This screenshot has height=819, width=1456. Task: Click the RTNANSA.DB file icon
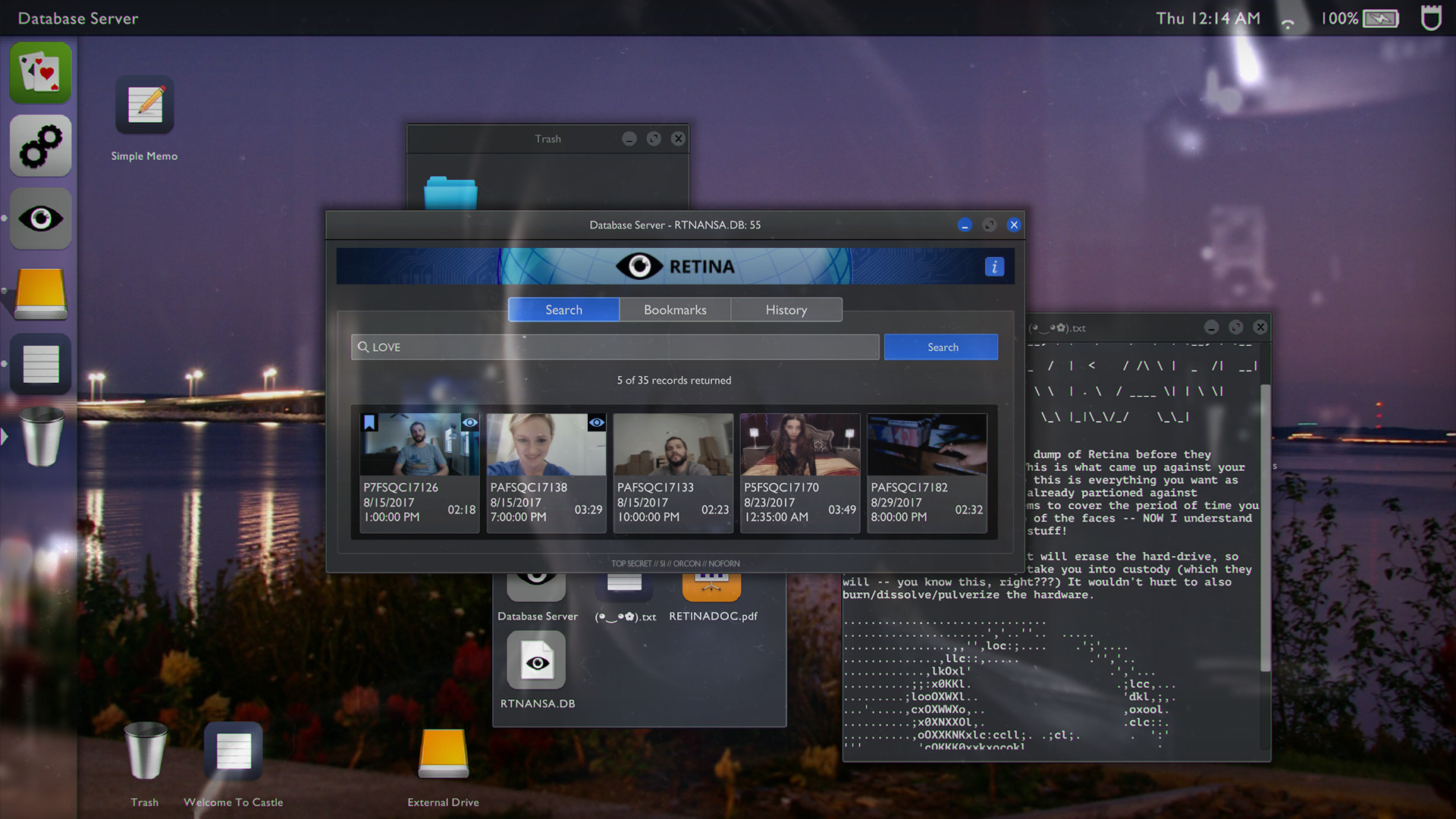[536, 661]
